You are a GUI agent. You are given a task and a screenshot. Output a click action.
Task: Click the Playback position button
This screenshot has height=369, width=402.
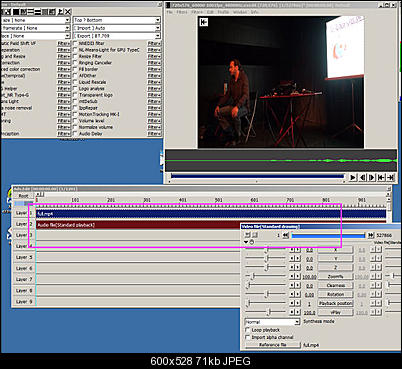tap(335, 303)
